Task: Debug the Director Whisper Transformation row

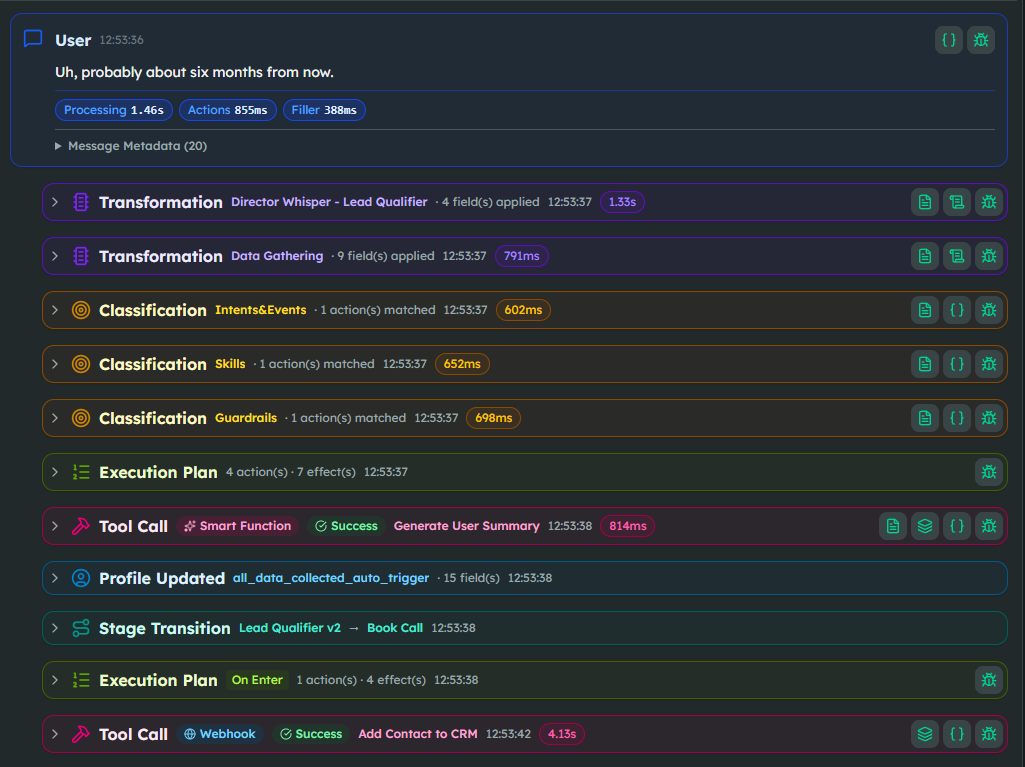Action: 988,202
